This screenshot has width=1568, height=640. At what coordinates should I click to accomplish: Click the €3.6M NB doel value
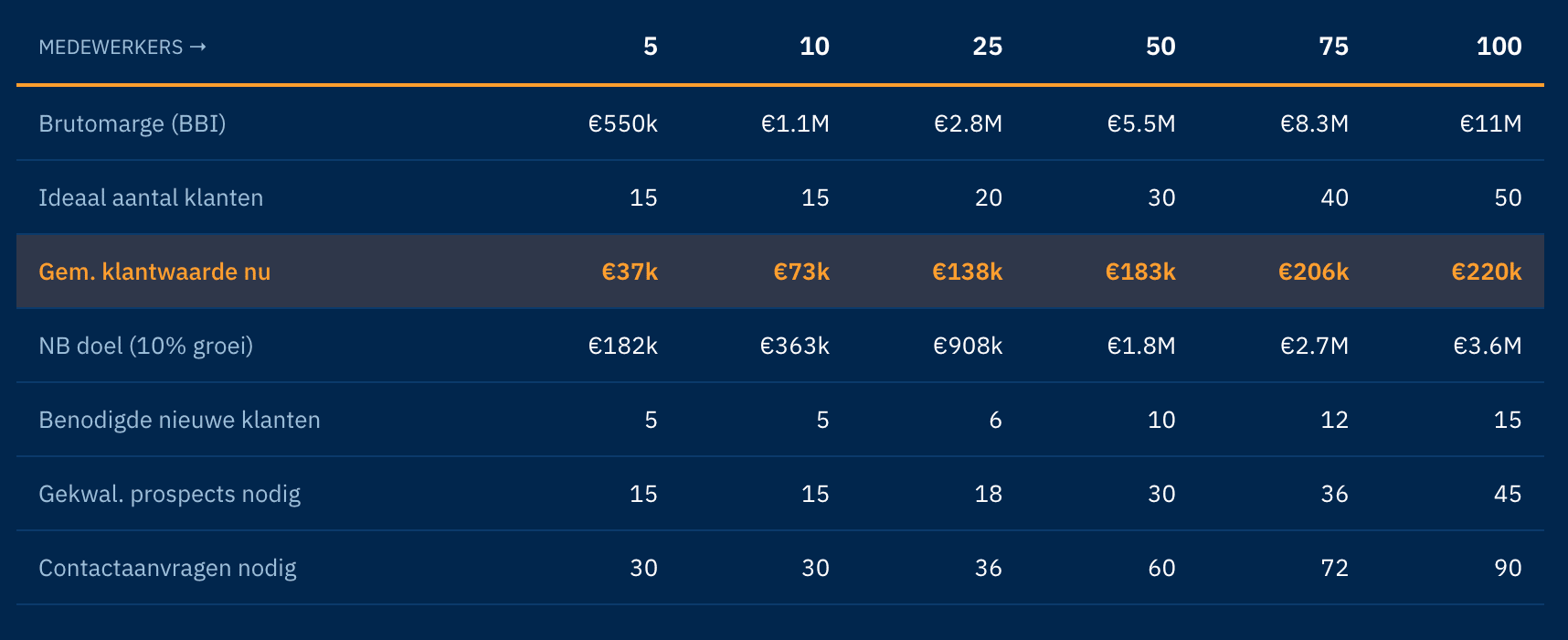tap(1487, 346)
